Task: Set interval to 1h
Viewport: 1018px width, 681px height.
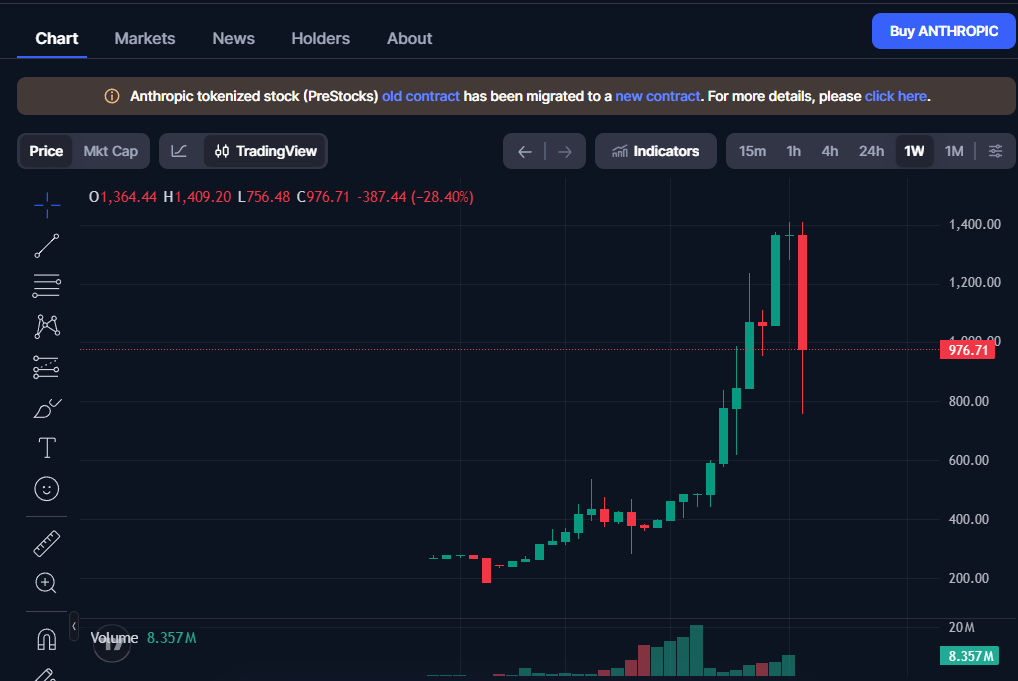Action: pos(793,151)
